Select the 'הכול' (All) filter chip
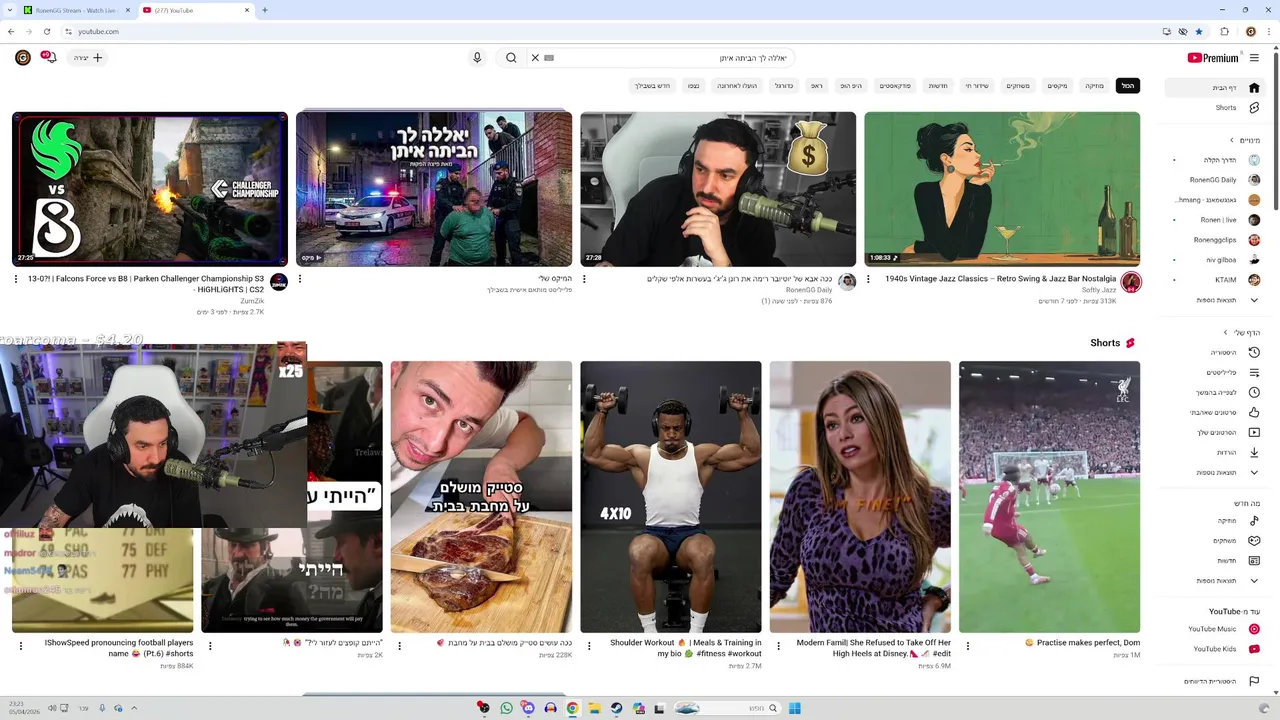1280x720 pixels. (1128, 86)
